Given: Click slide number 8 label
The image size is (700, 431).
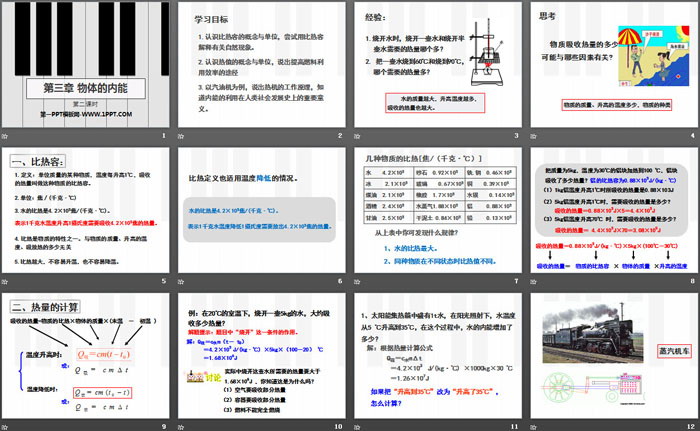Looking at the screenshot, I should click(693, 281).
